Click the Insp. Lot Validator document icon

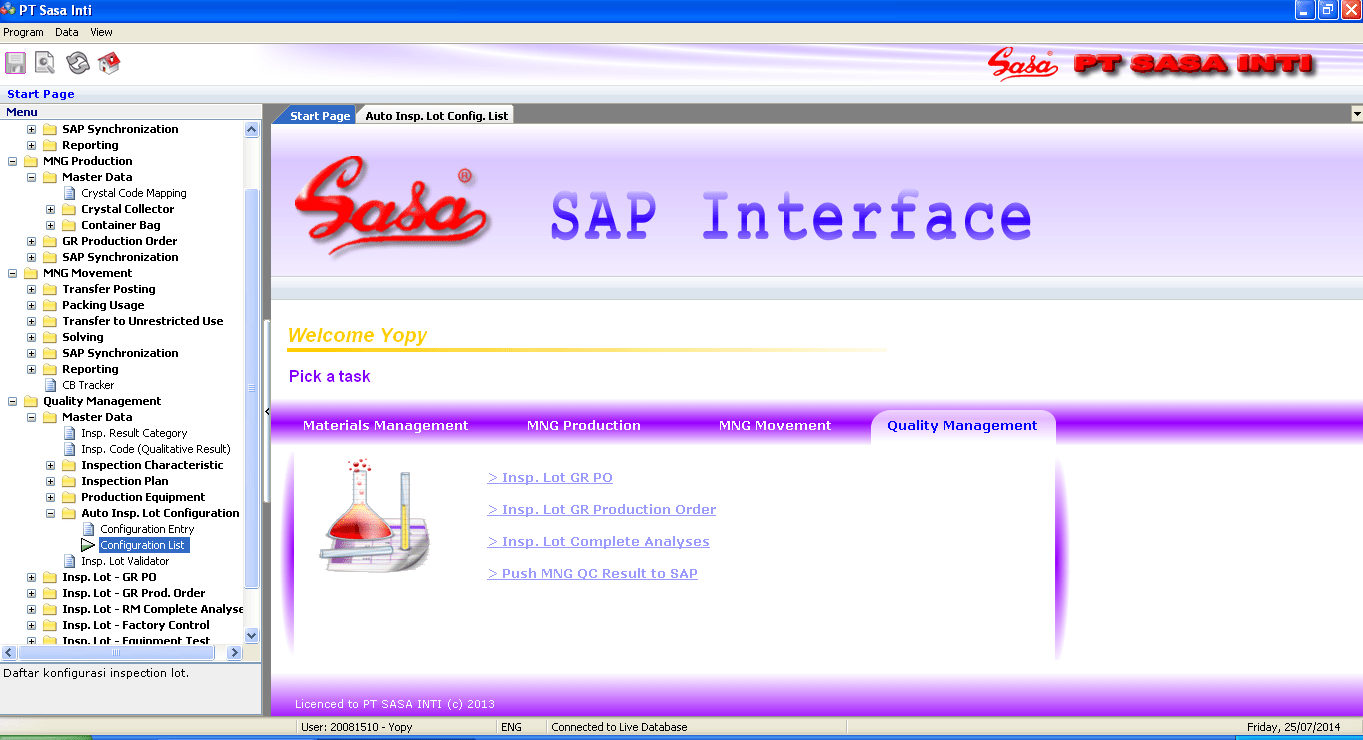[70, 561]
